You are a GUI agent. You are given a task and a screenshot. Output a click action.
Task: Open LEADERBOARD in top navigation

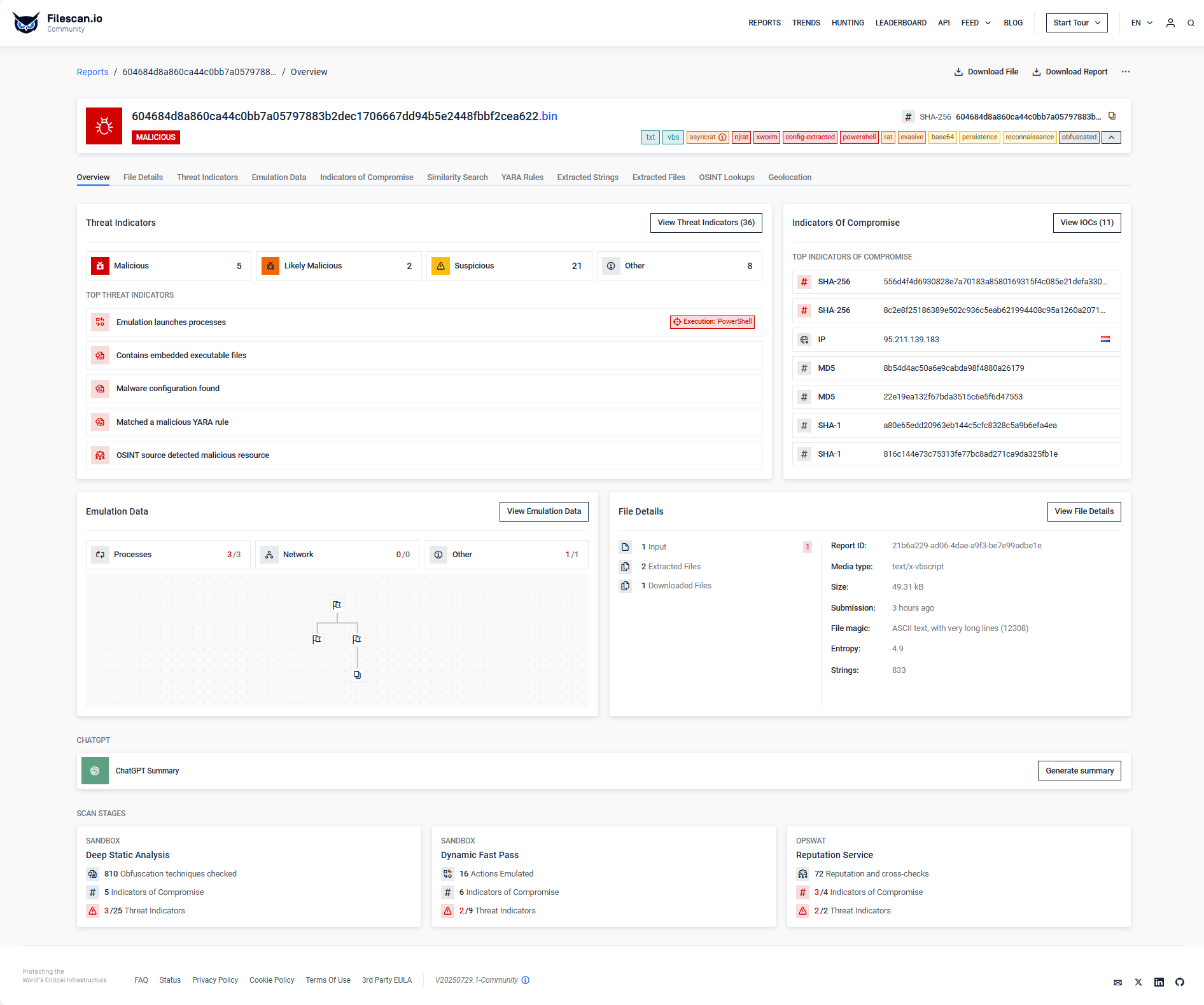coord(900,23)
